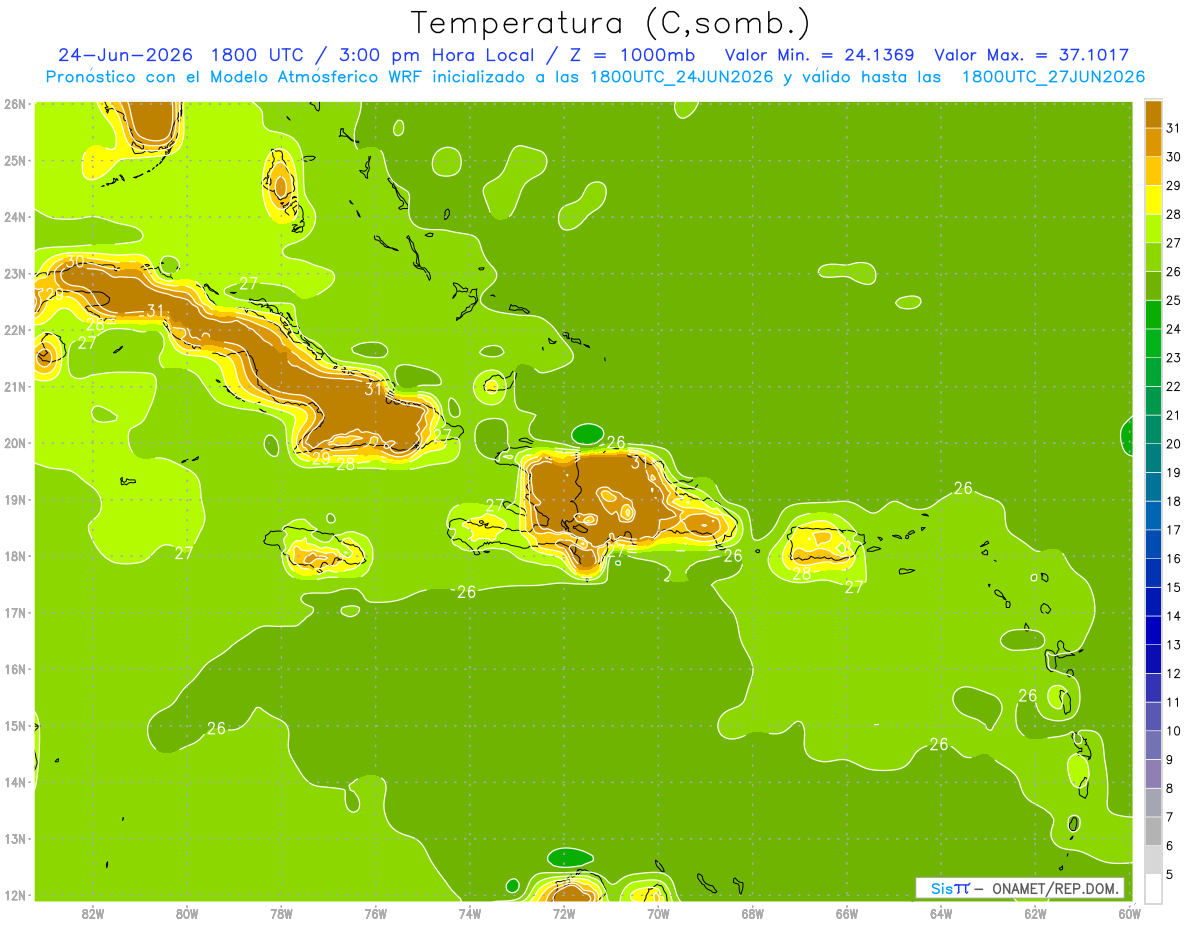Screen dimensions: 1200x927
Task: Click the '21N' latitude axis label
Action: pyautogui.click(x=15, y=386)
